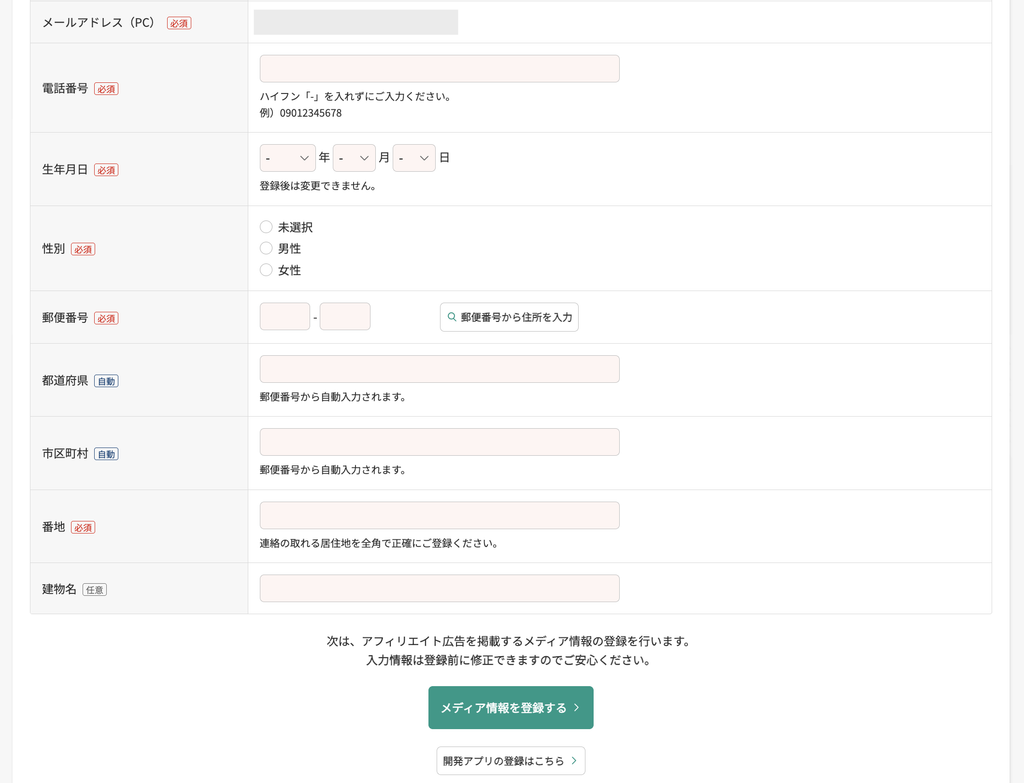Select the 女性 radio button

266,270
